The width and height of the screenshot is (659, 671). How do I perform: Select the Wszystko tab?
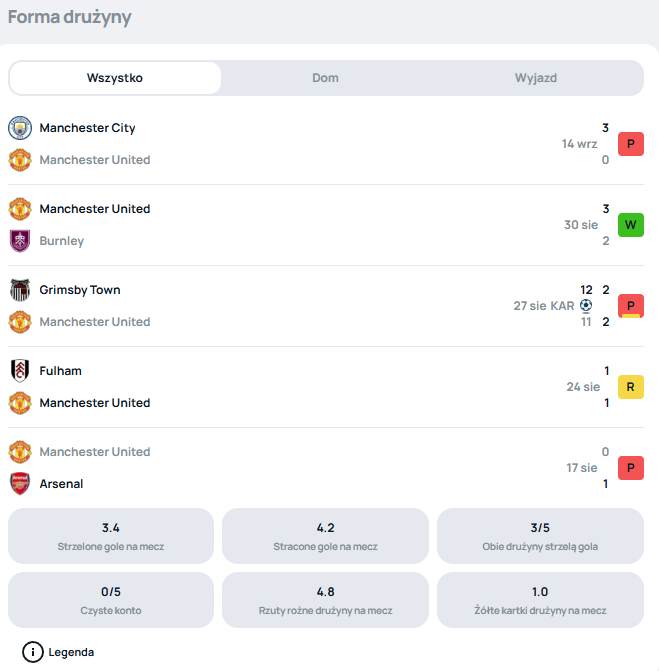[115, 78]
